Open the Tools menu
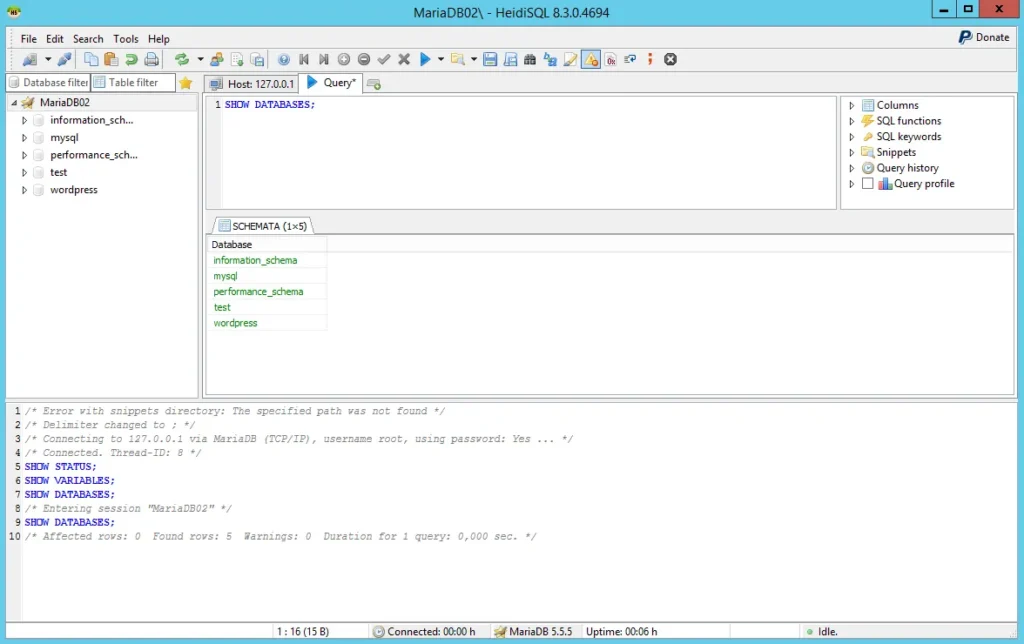 click(126, 39)
